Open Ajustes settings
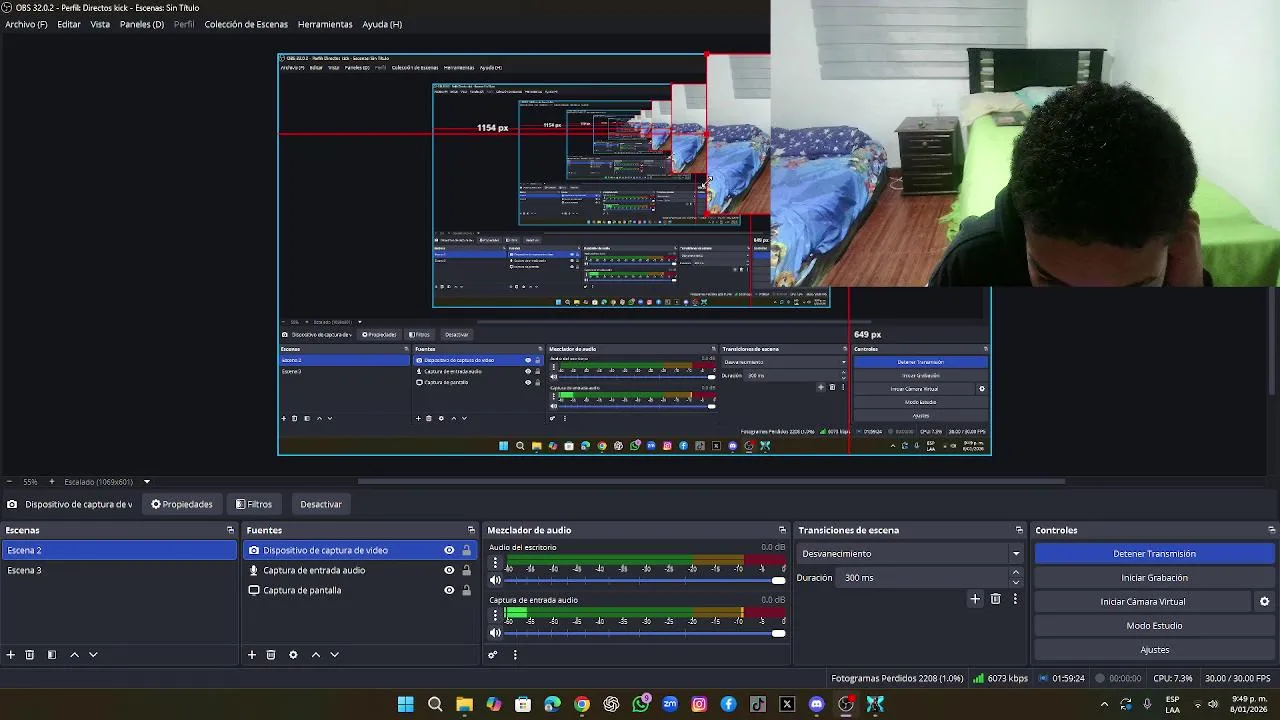The height and width of the screenshot is (720, 1280). [1154, 650]
